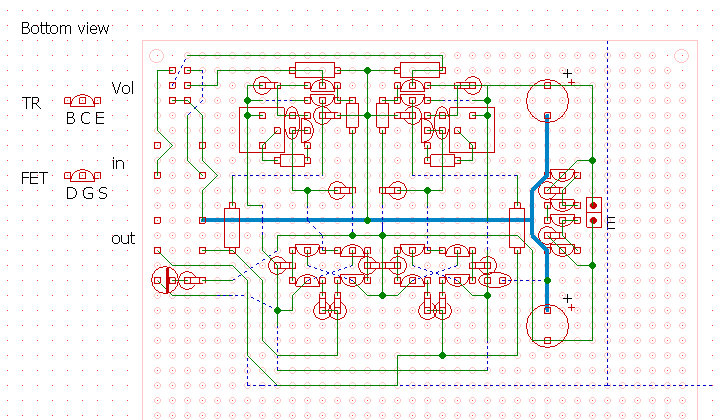The image size is (727, 420).
Task: Click the "D G S" pin label text
Action: pyautogui.click(x=86, y=193)
